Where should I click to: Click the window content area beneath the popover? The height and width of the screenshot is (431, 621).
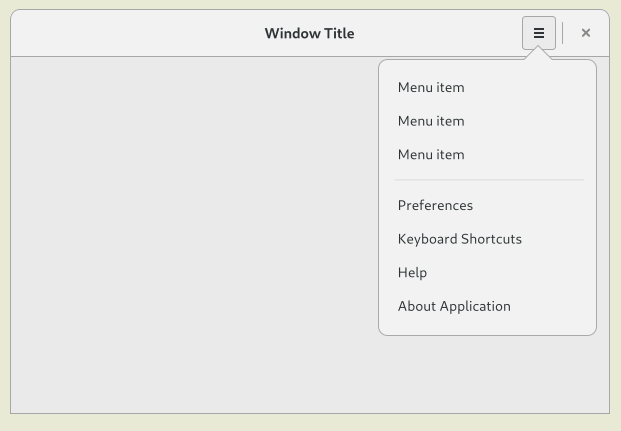pyautogui.click(x=488, y=375)
